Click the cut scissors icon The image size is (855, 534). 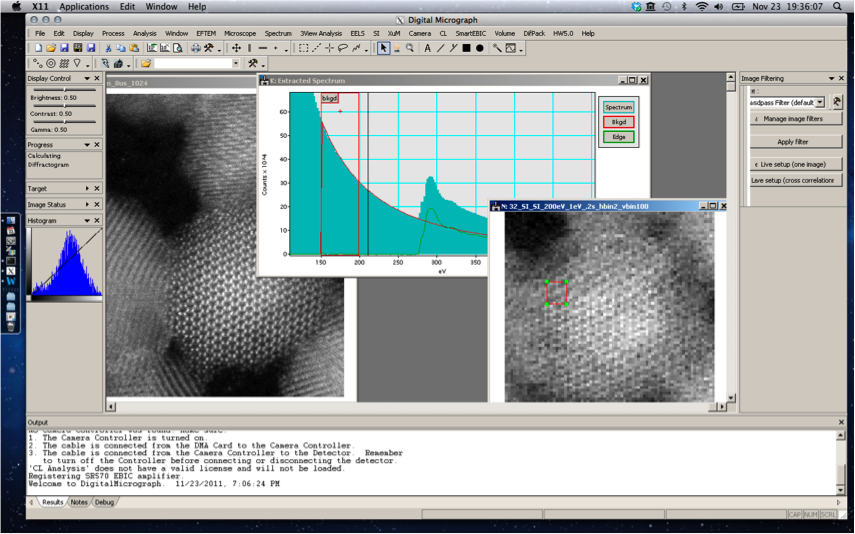[x=108, y=49]
